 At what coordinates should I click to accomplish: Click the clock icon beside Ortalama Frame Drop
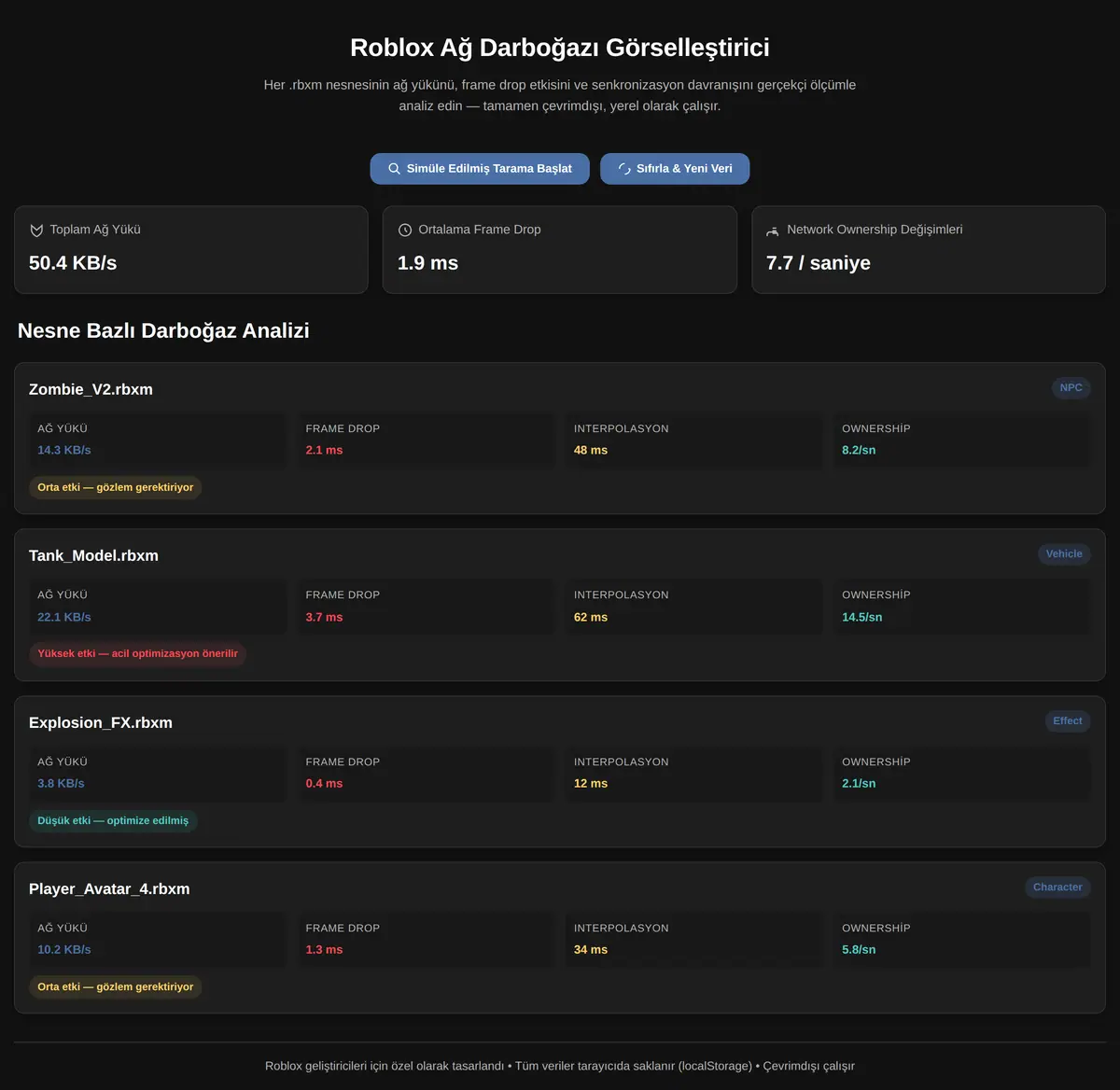[x=405, y=230]
